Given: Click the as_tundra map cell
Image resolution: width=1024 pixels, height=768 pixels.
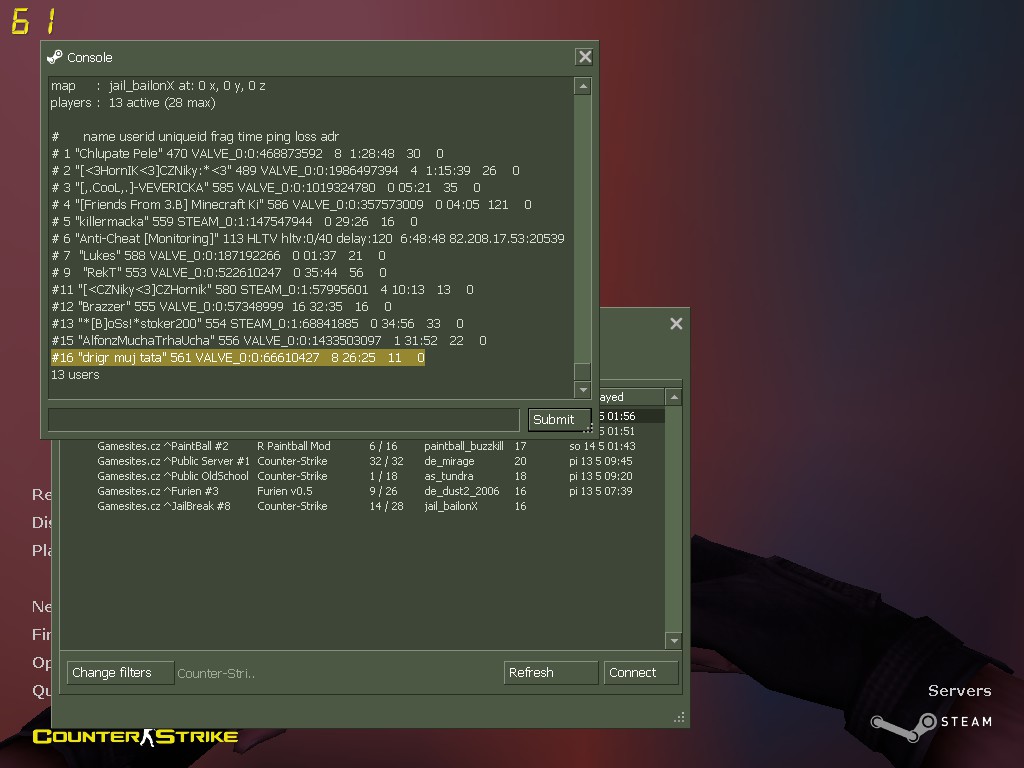Looking at the screenshot, I should click(449, 477).
